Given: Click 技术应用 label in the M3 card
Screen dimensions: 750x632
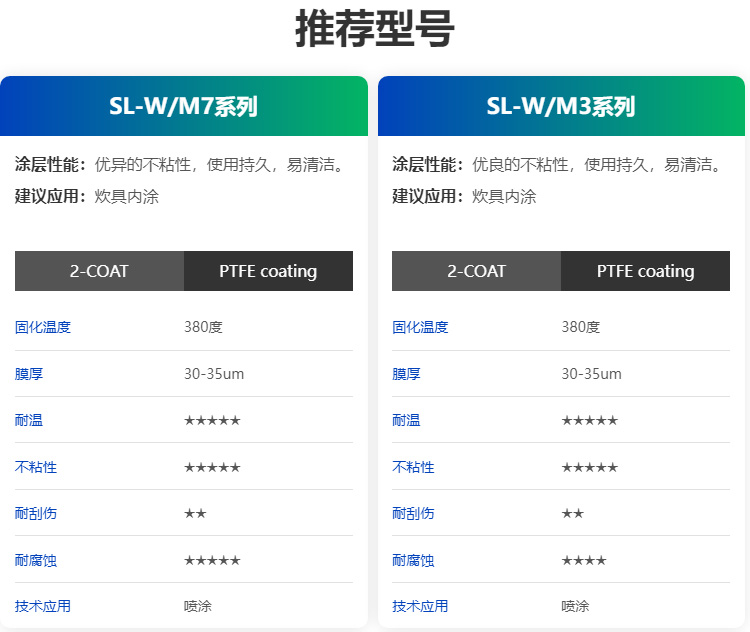Looking at the screenshot, I should click(420, 606).
